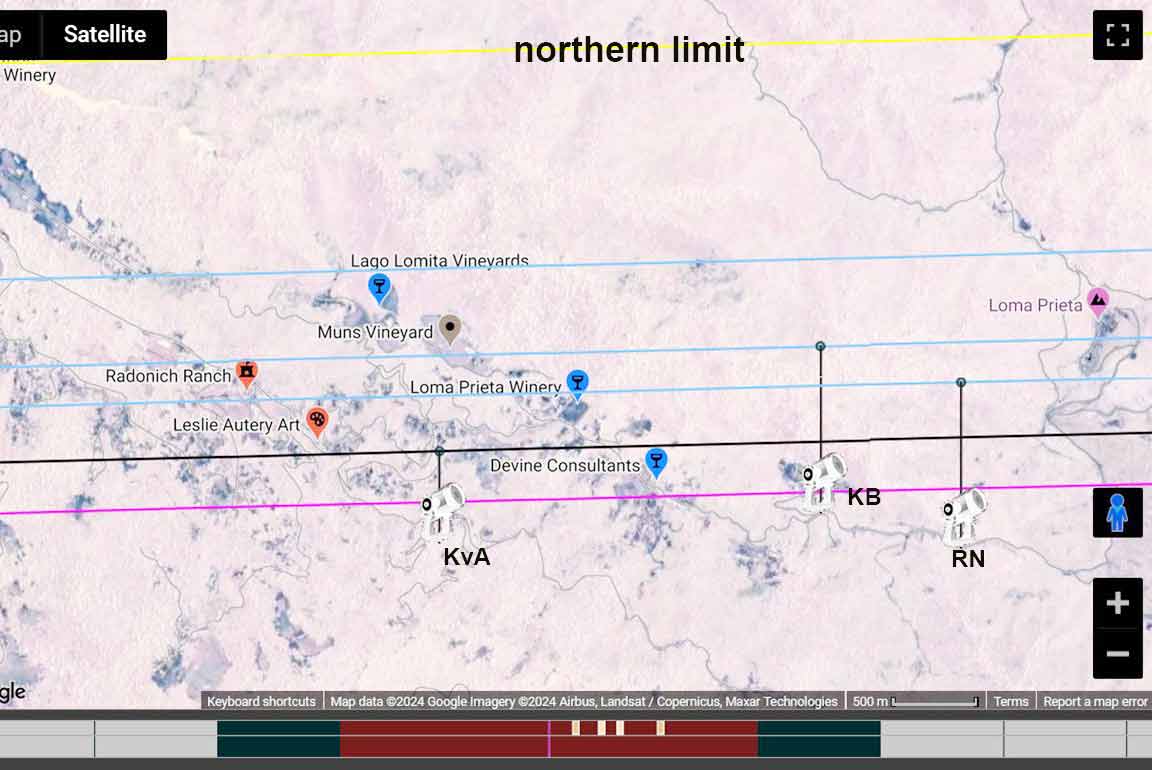Click the KB station label
Screen dimensions: 1152x770
pos(864,497)
